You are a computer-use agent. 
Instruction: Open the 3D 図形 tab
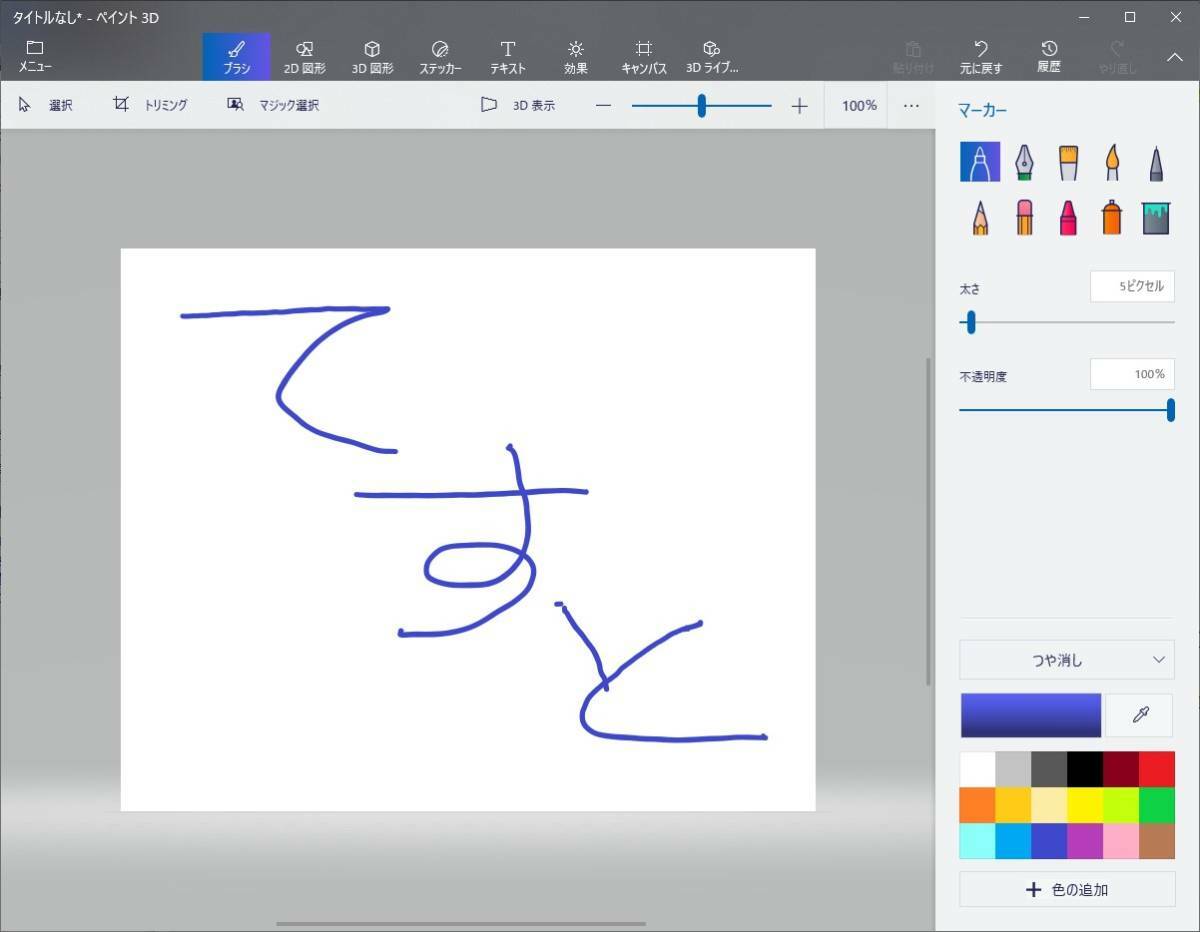372,57
